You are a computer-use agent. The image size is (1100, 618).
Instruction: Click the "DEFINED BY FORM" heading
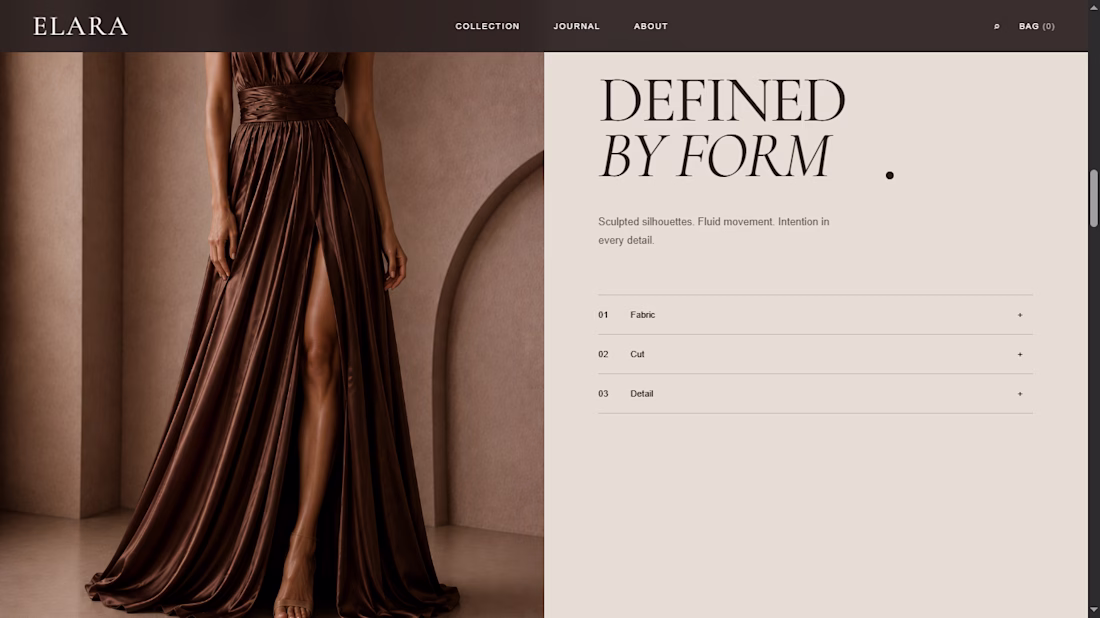coord(722,128)
